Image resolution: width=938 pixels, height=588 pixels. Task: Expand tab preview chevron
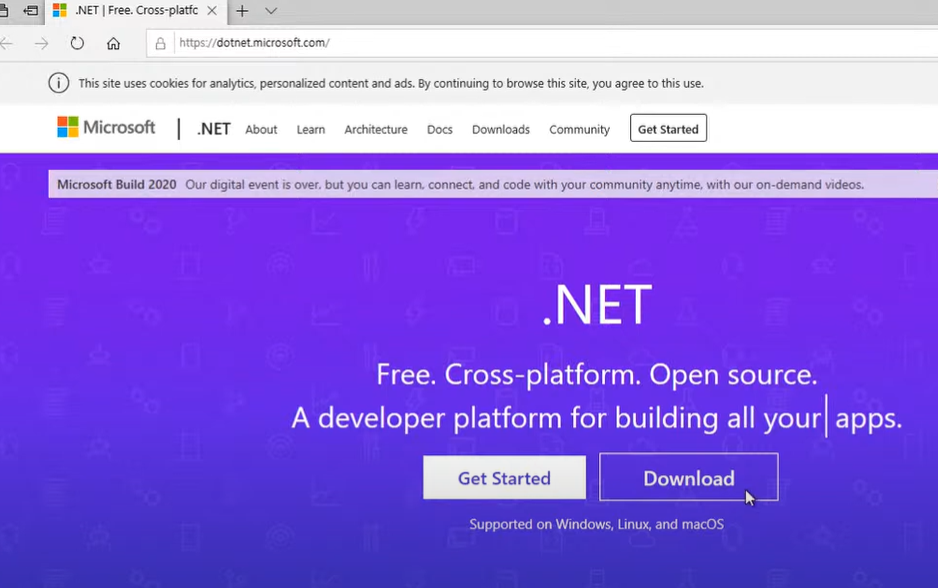pyautogui.click(x=271, y=11)
